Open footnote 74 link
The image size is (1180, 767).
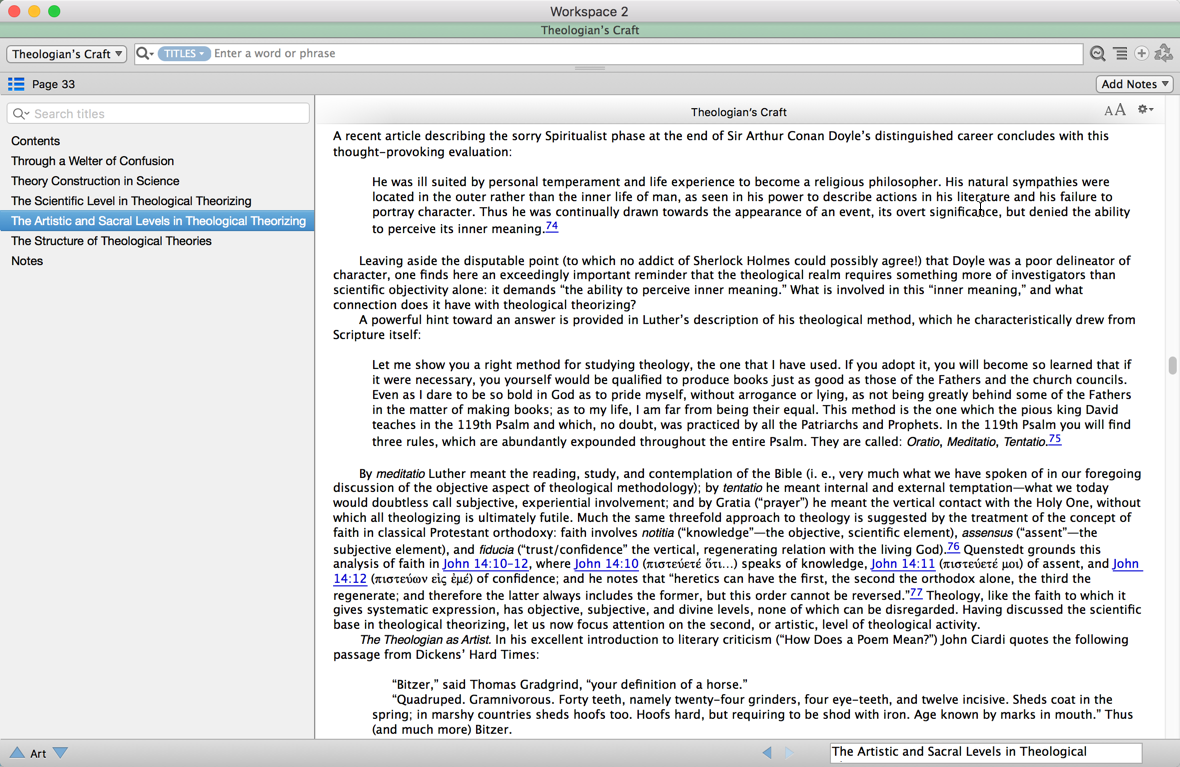click(x=552, y=226)
